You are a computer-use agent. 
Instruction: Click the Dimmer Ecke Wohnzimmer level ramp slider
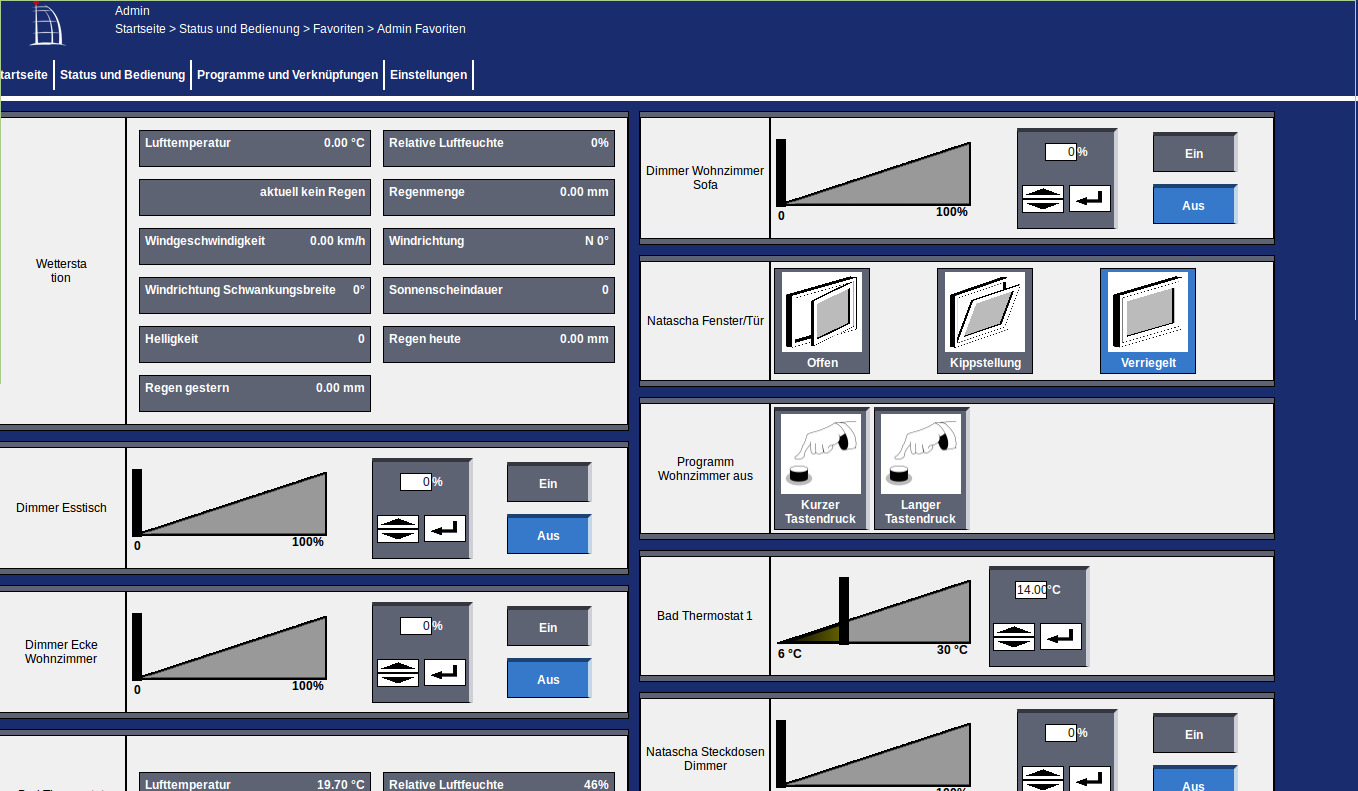tap(230, 647)
